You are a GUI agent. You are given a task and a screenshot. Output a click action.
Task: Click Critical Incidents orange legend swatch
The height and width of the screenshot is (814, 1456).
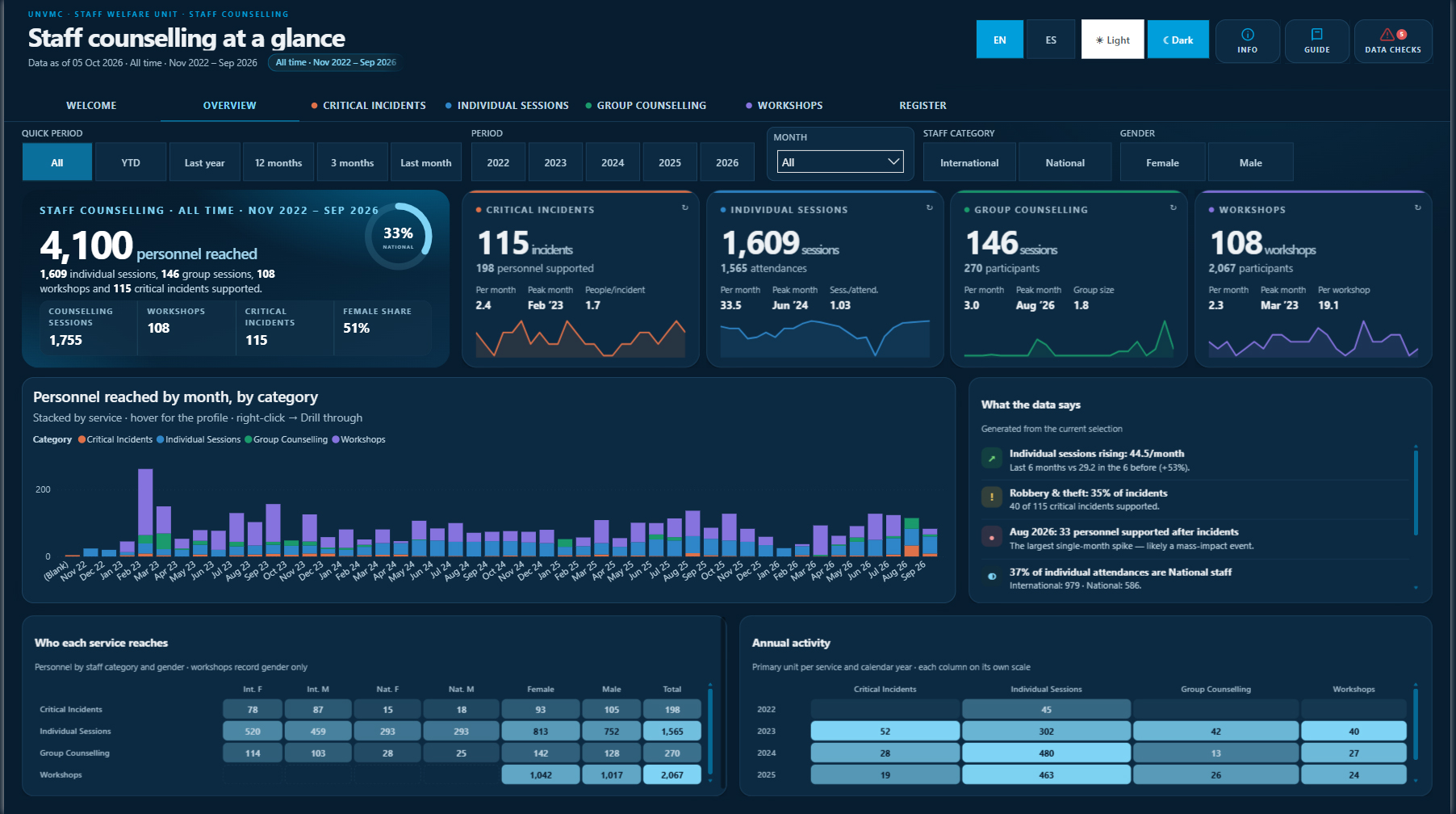[82, 439]
